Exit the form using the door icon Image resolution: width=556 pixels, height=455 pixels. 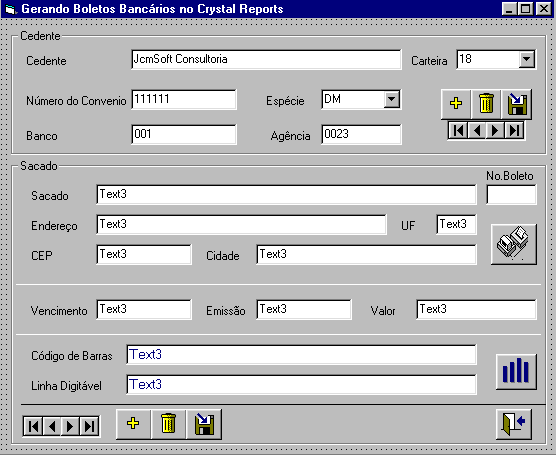coord(514,424)
